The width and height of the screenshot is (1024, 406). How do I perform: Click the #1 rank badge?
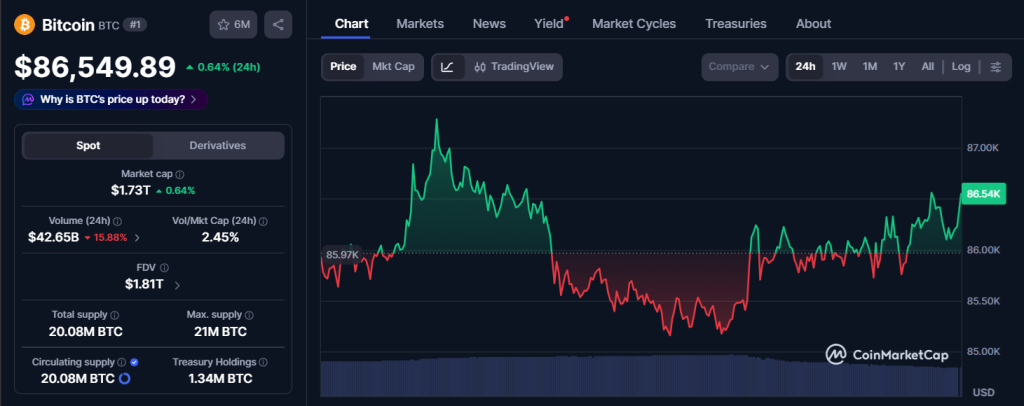[135, 25]
